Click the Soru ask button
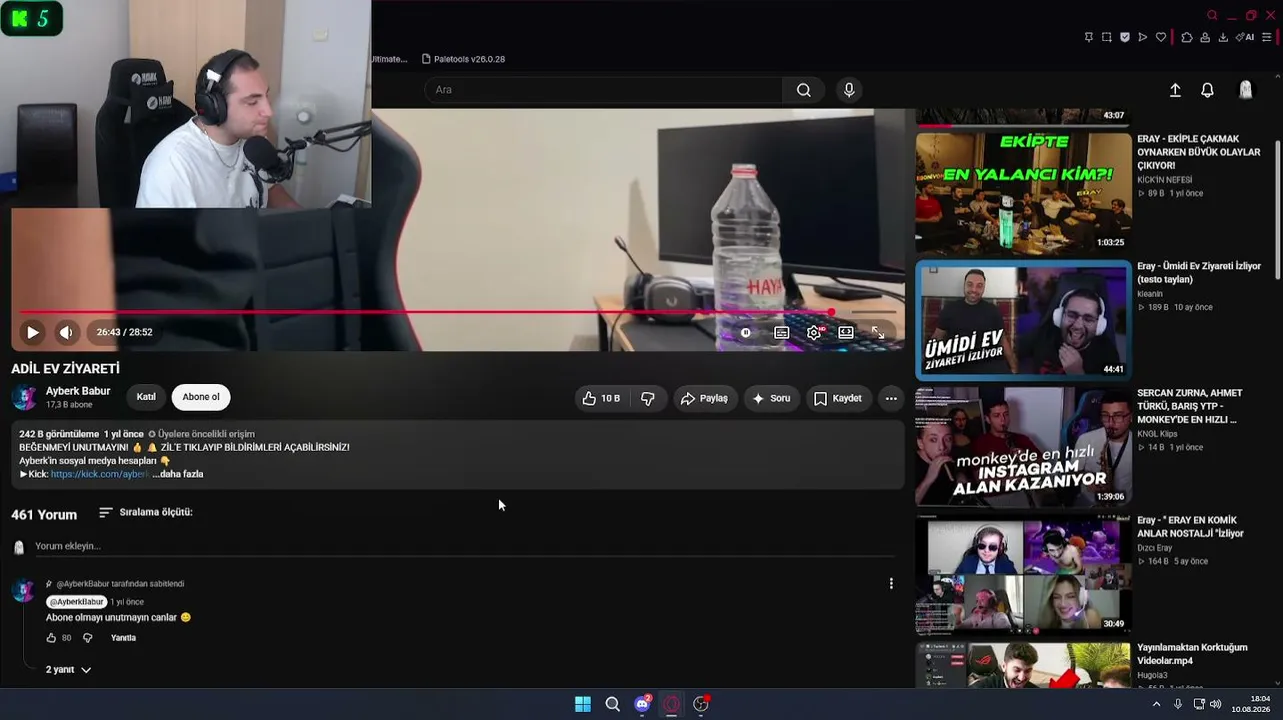The height and width of the screenshot is (720, 1283). 771,398
